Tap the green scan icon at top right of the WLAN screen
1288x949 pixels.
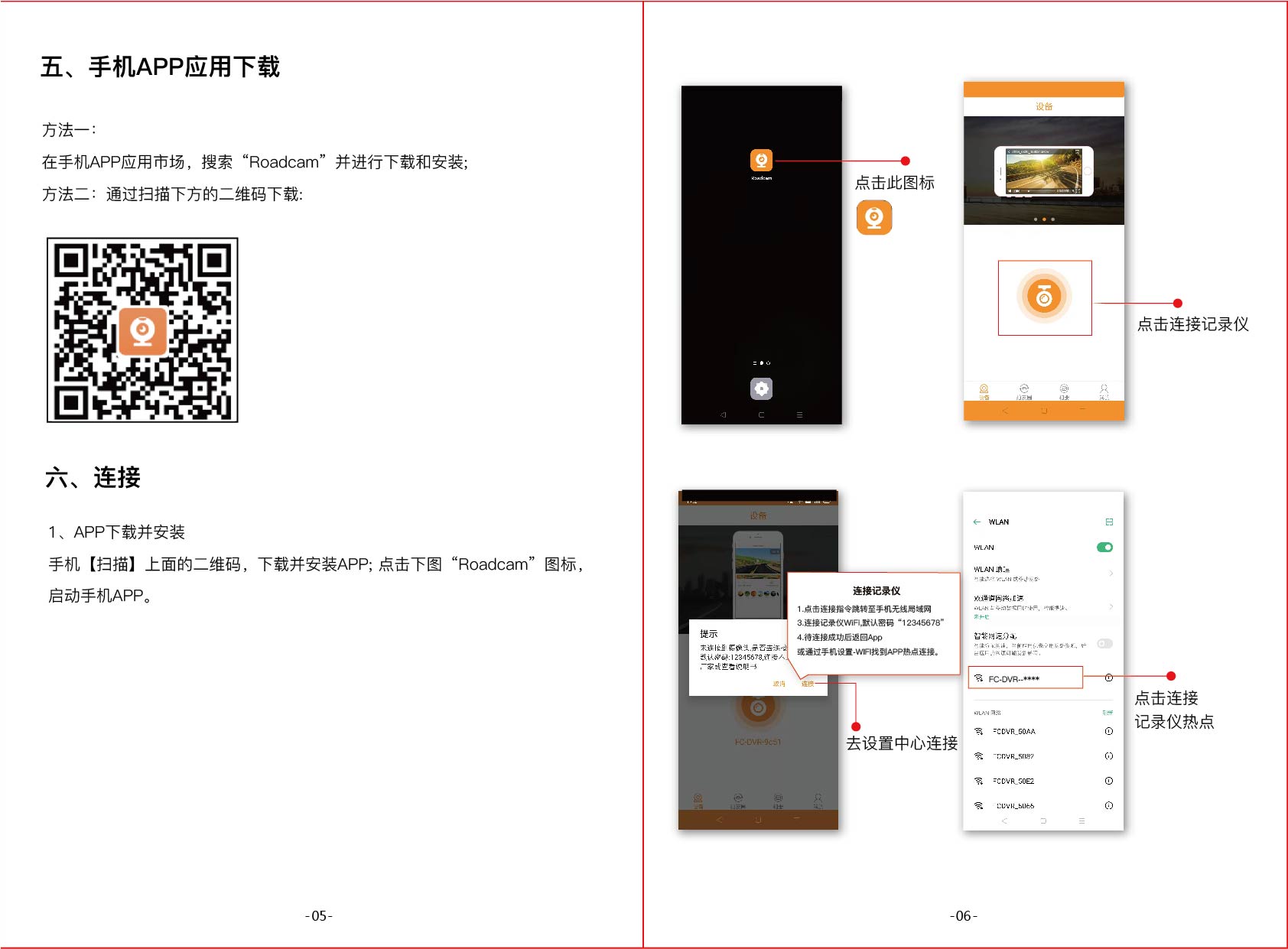(x=1109, y=522)
